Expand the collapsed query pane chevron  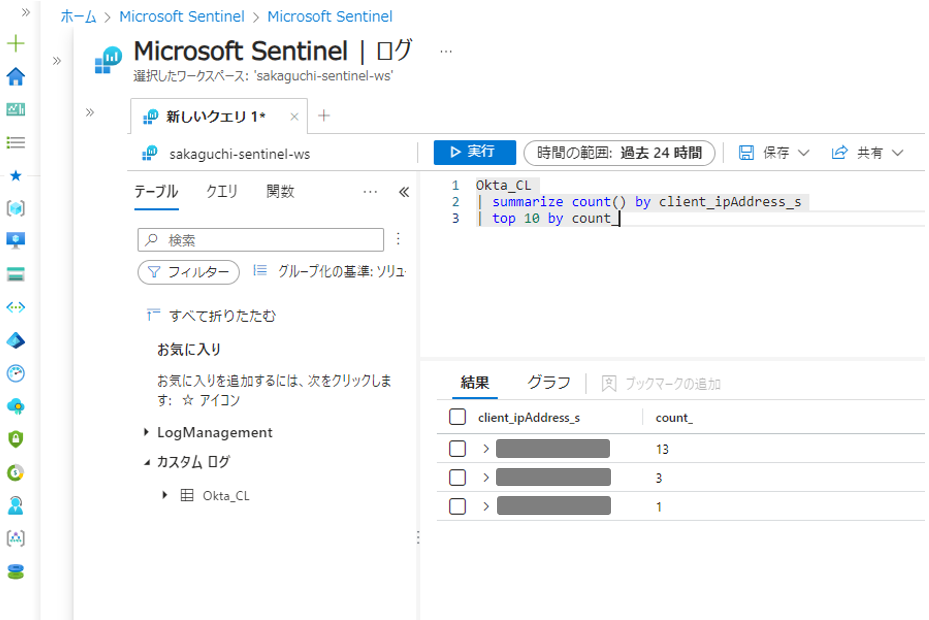point(89,113)
